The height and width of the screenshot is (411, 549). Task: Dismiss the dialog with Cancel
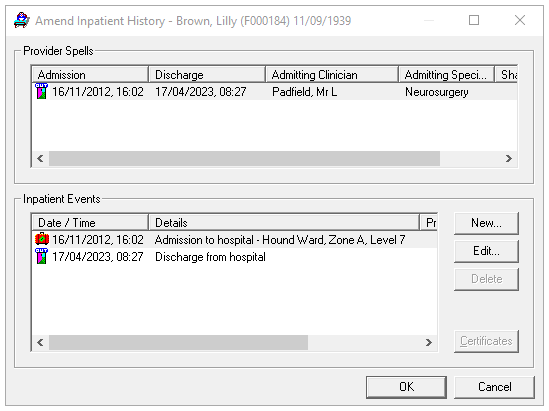point(494,387)
